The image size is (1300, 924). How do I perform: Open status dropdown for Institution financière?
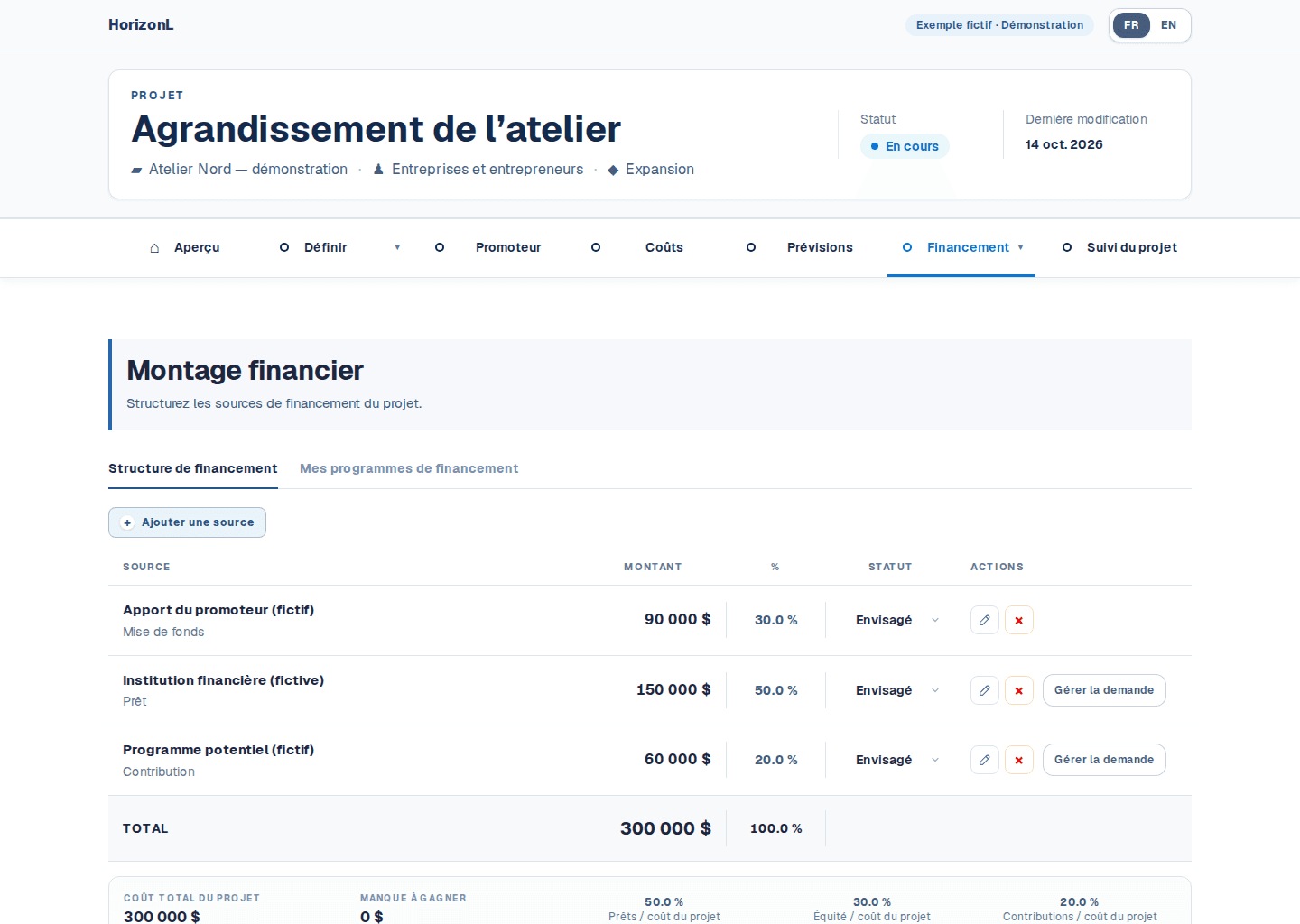click(897, 690)
